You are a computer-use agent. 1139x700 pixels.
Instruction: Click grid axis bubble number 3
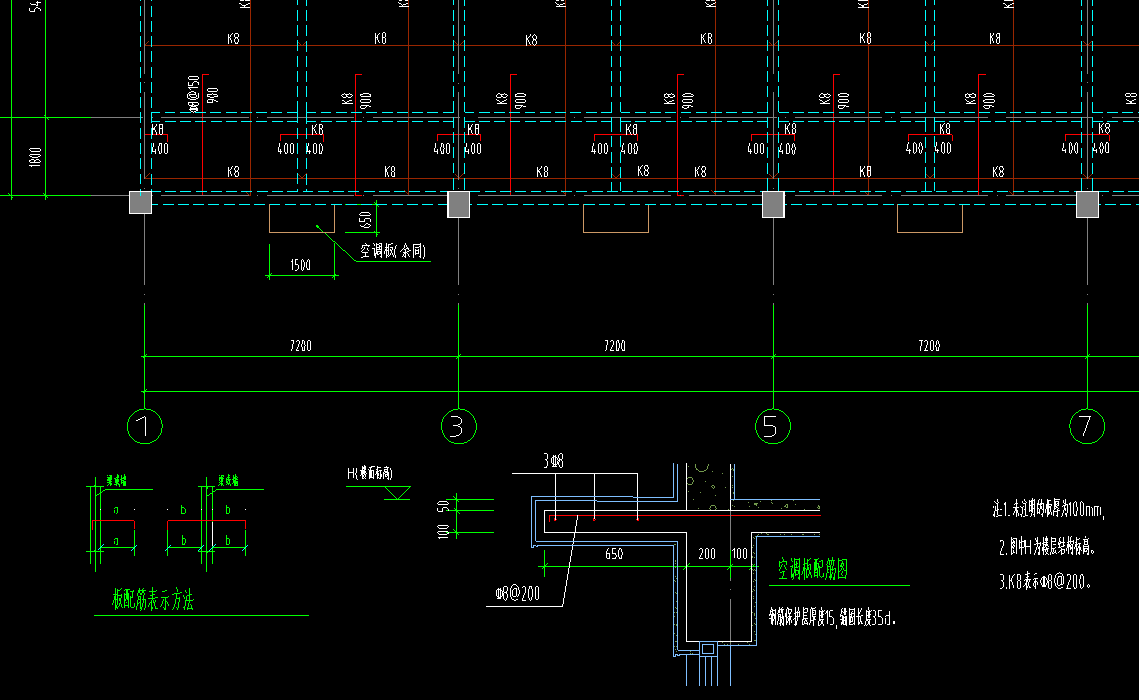tap(458, 426)
